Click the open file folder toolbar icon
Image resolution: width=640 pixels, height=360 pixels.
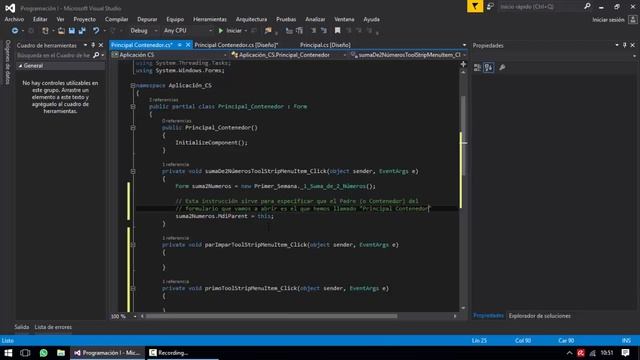(61, 31)
